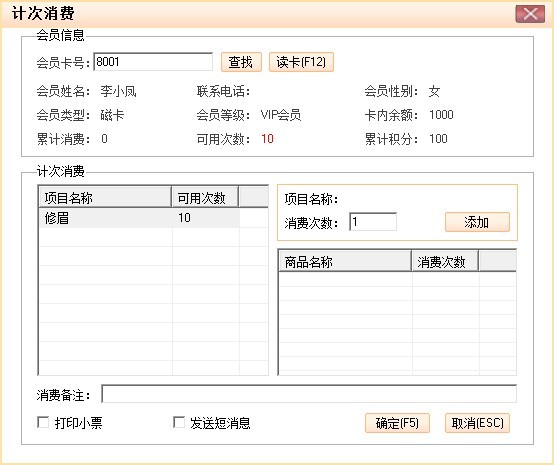554x465 pixels.
Task: Click the 项目名称 column header
Action: point(105,197)
